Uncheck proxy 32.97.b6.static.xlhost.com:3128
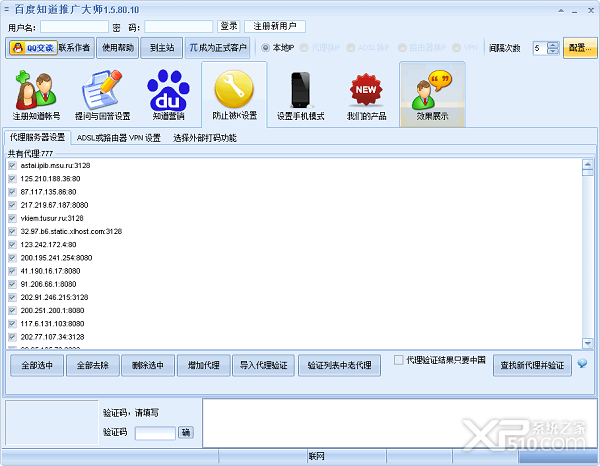Screen dimensions: 600x466 point(12,231)
